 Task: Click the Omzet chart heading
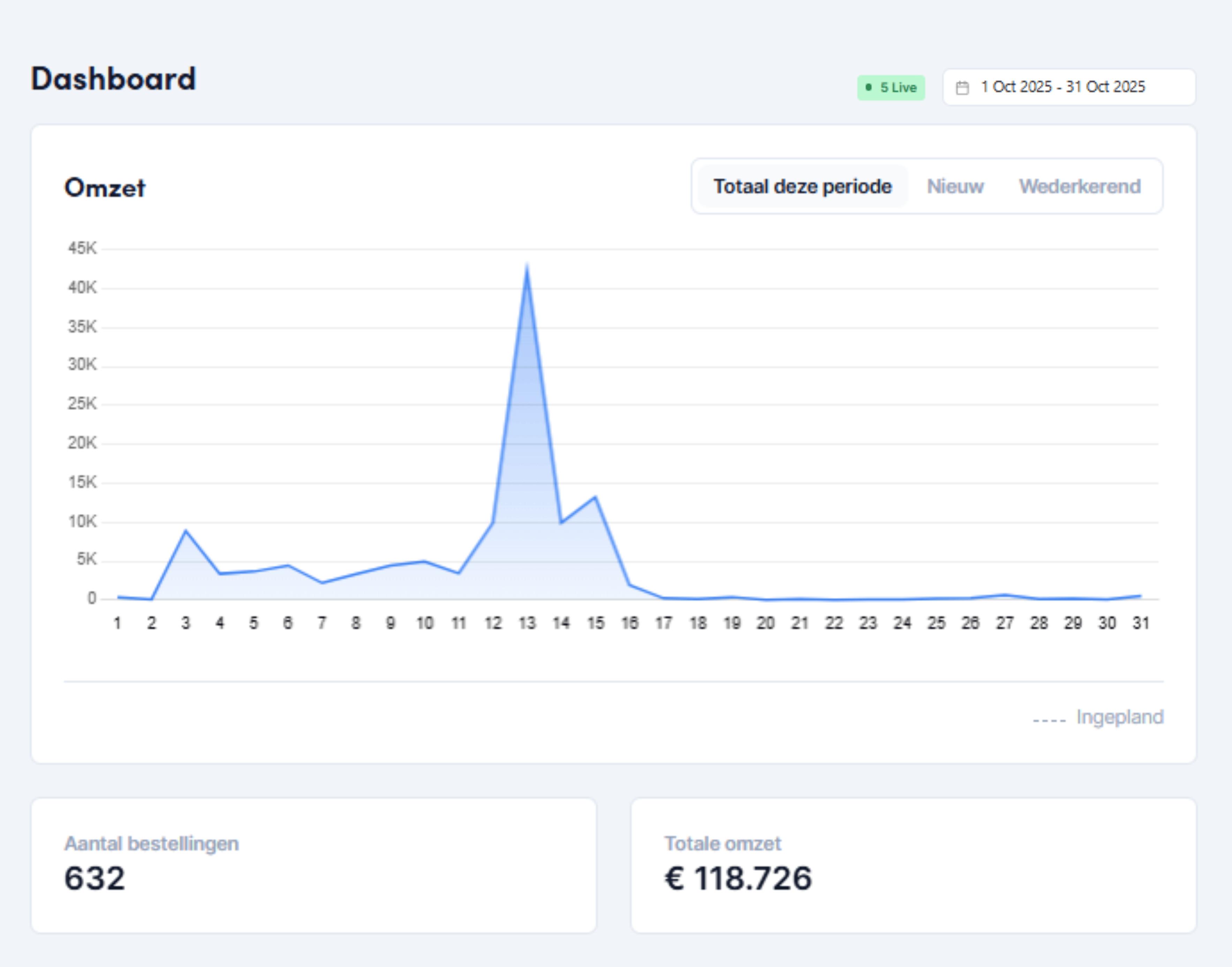(105, 187)
